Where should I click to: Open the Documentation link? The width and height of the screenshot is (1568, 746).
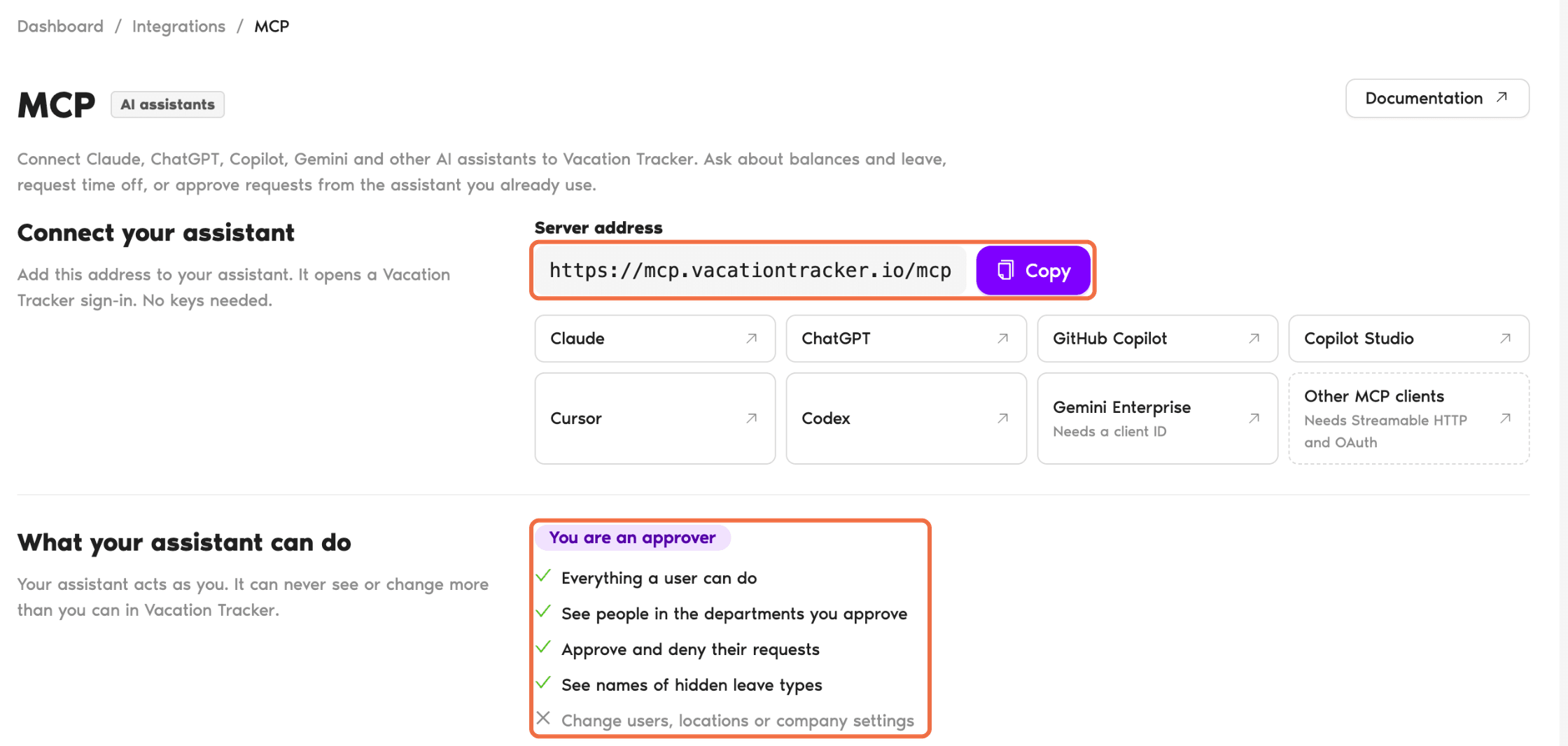click(x=1437, y=99)
